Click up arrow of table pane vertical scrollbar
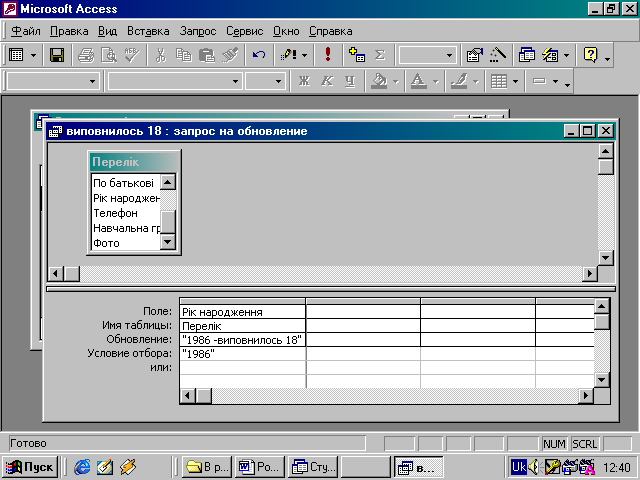640x480 pixels. click(605, 151)
